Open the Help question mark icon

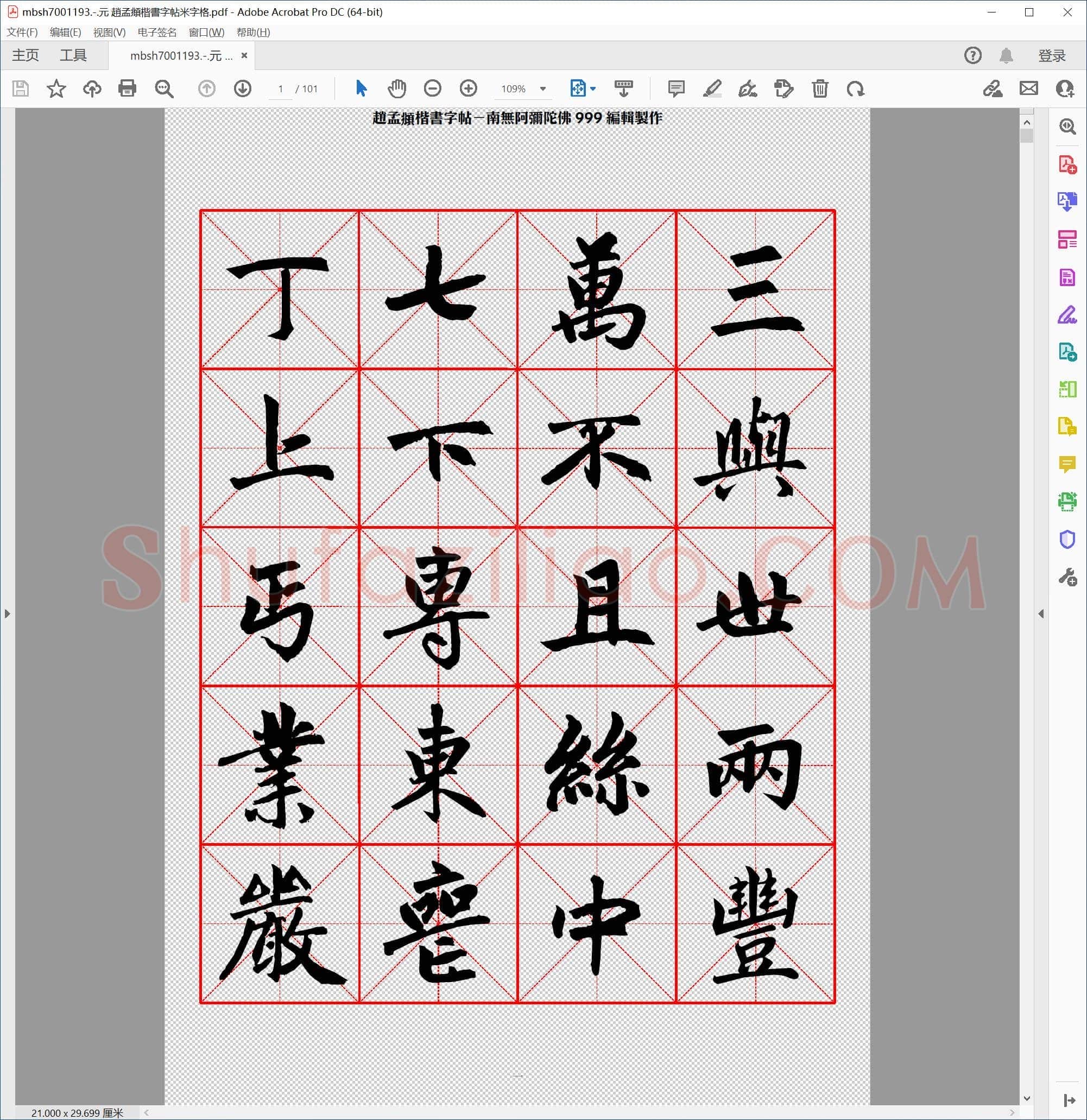coord(972,55)
